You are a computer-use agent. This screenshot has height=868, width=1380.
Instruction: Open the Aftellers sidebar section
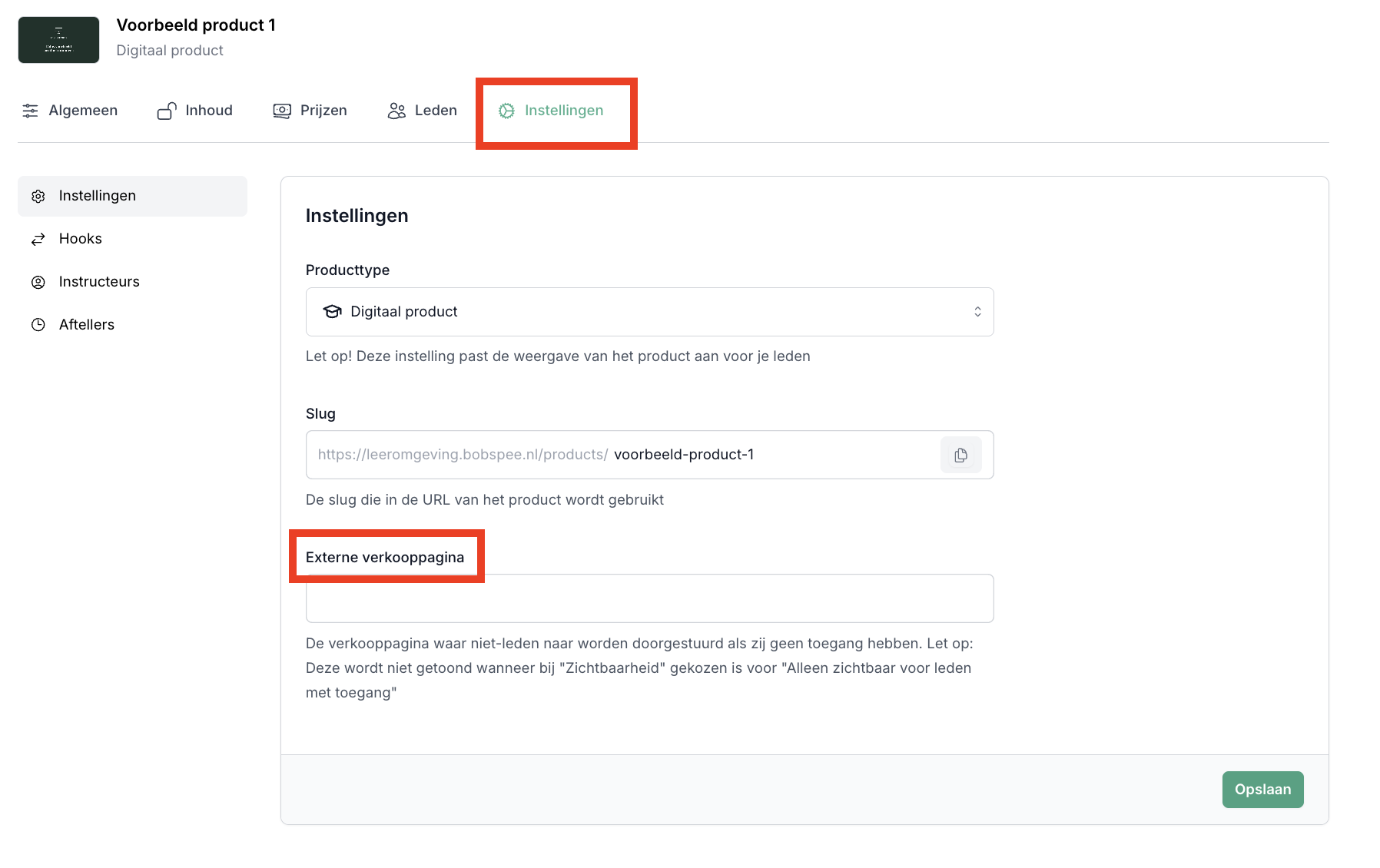click(87, 325)
